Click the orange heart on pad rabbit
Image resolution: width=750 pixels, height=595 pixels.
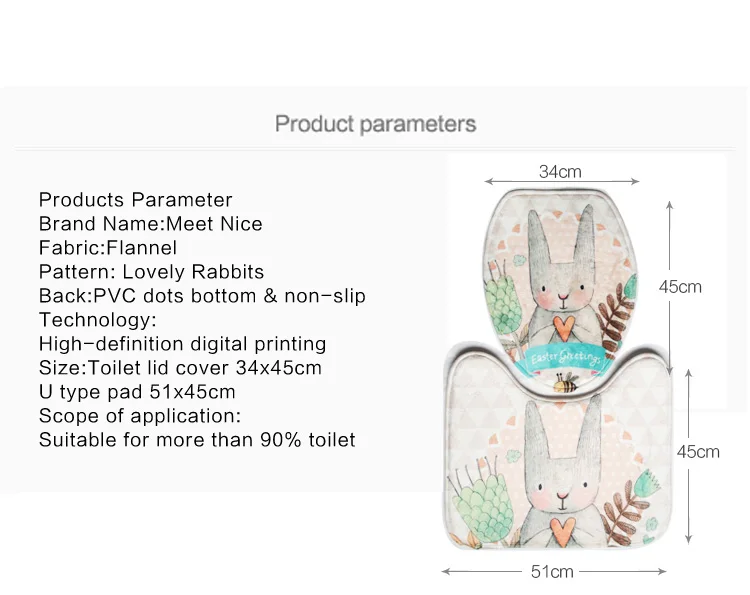click(562, 532)
